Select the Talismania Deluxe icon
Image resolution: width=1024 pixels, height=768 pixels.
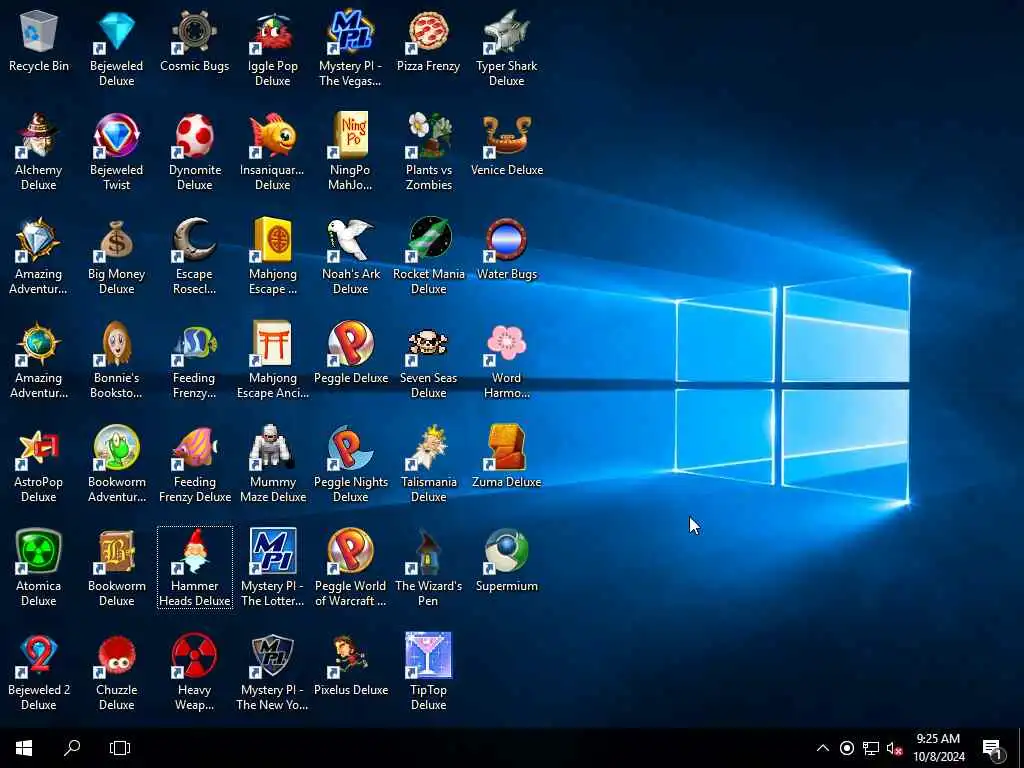pos(428,447)
